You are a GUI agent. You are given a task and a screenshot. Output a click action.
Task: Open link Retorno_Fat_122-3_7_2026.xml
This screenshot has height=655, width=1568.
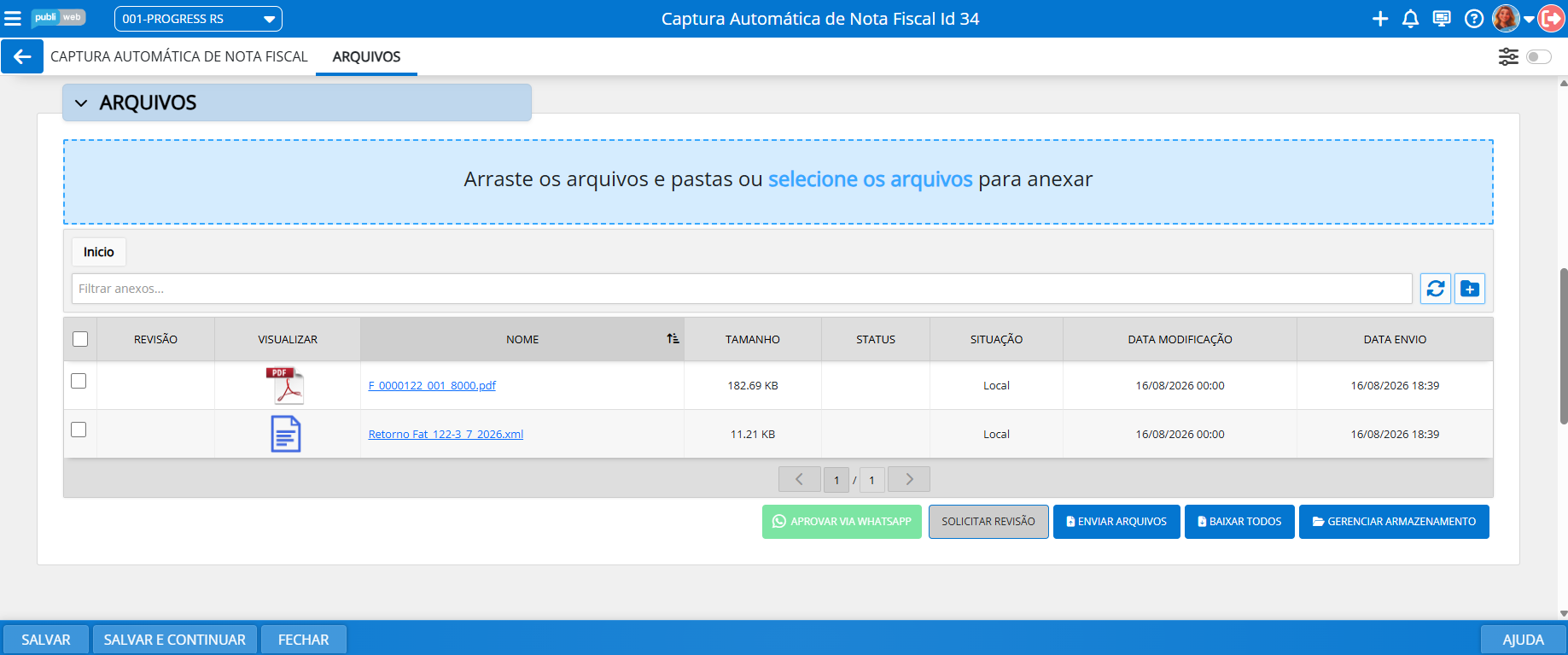(x=446, y=435)
